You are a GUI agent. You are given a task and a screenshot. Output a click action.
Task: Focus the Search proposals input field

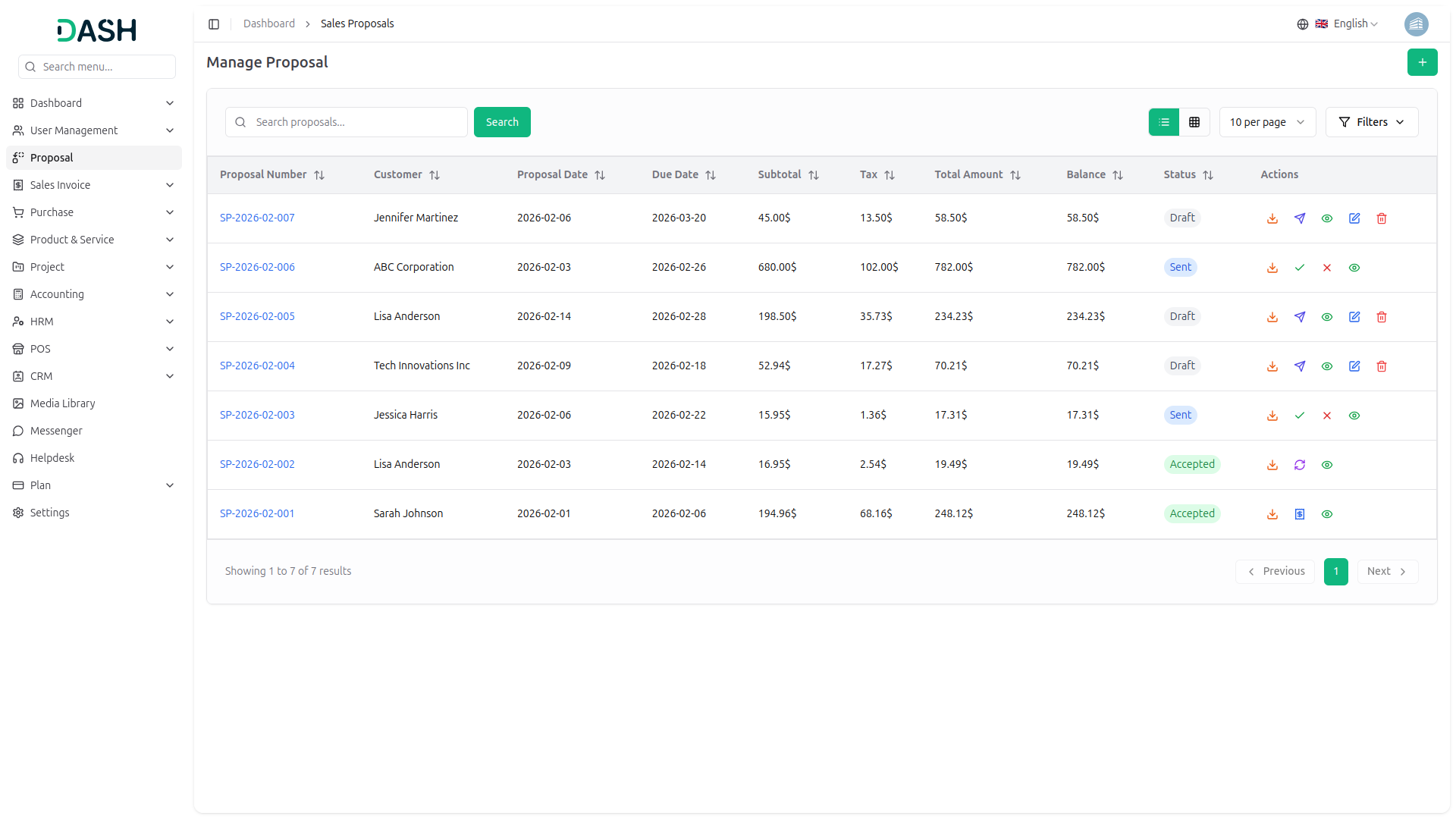(x=356, y=122)
